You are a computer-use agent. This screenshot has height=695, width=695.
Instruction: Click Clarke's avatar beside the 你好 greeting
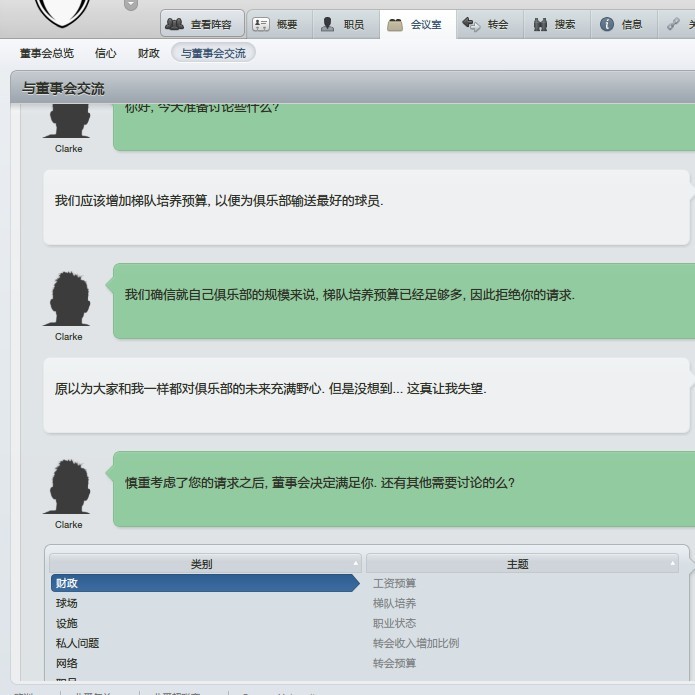pyautogui.click(x=66, y=121)
